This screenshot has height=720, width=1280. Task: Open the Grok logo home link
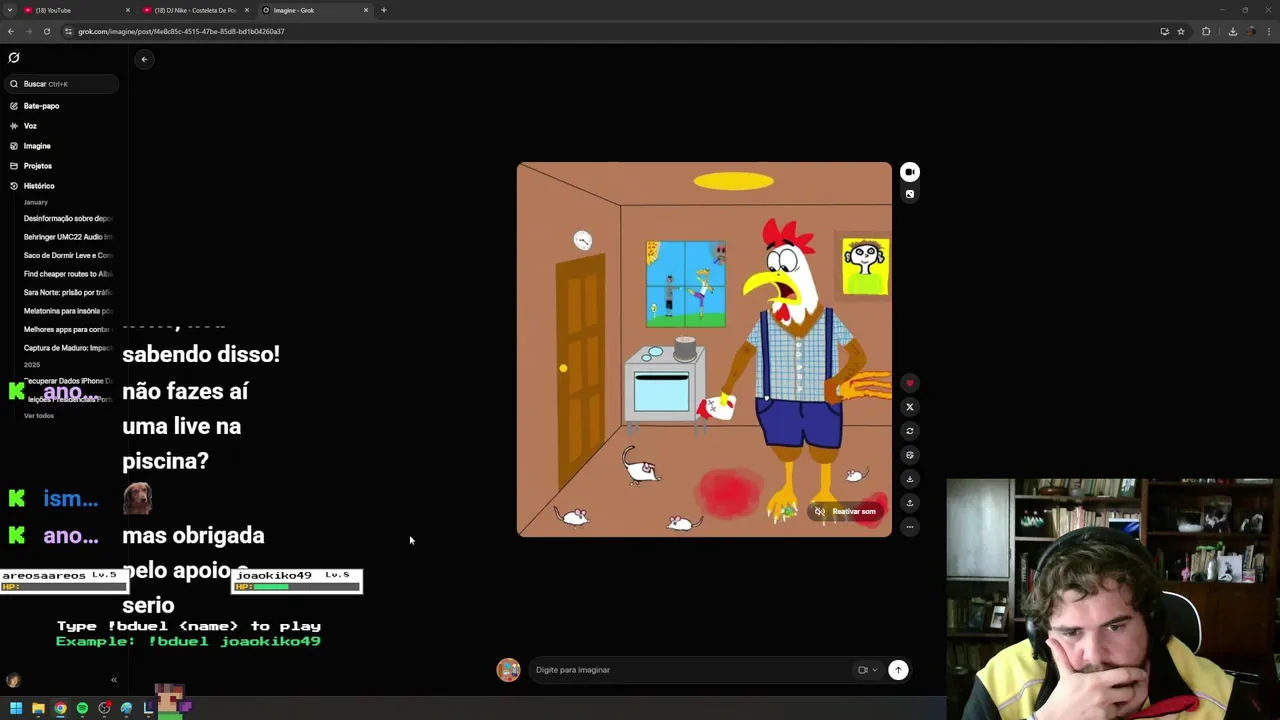click(x=14, y=58)
